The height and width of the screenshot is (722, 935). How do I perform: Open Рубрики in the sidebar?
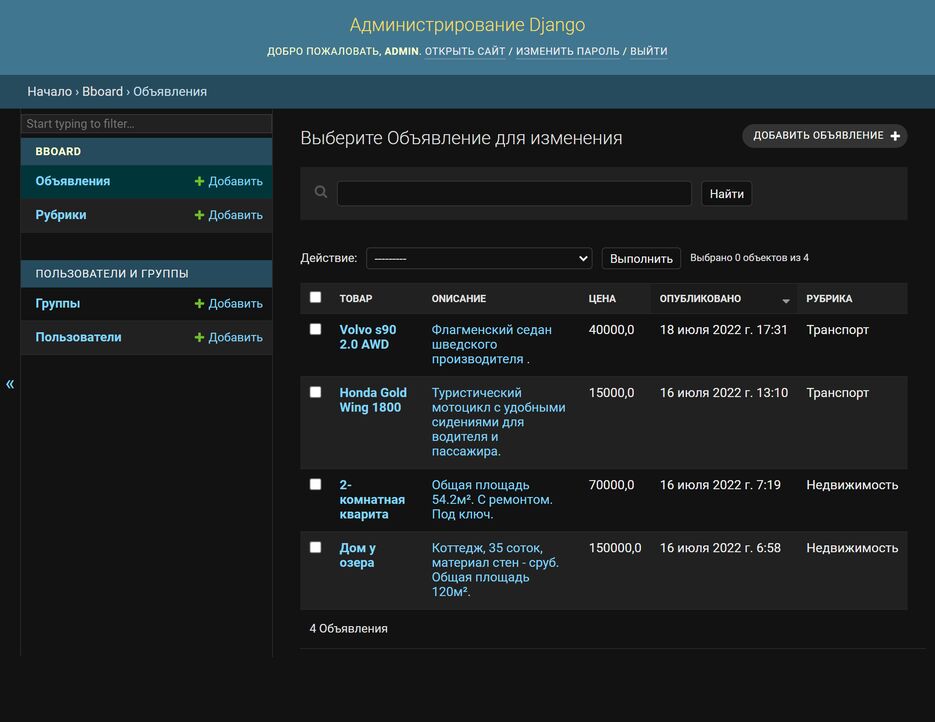61,215
